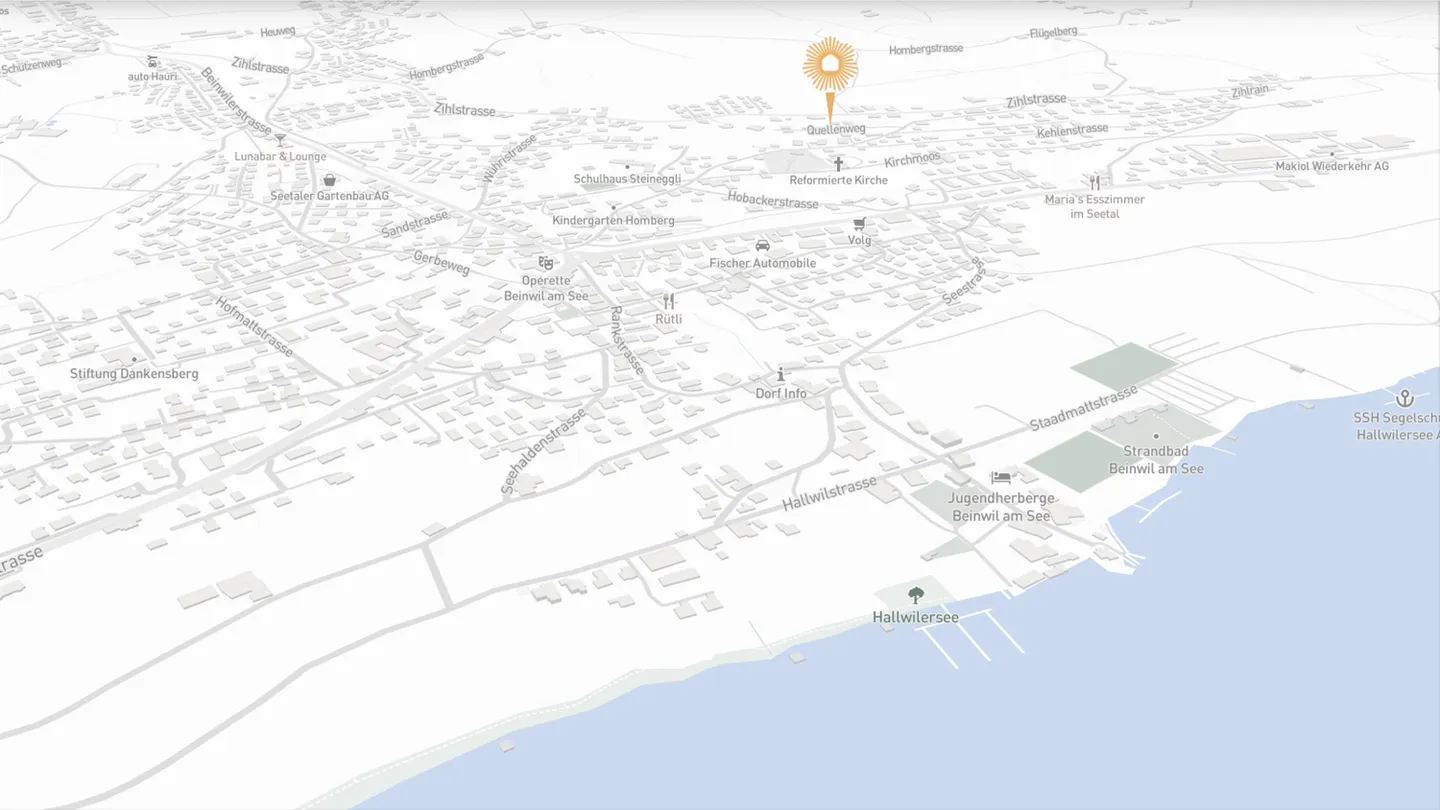
Task: Open the Strandbad Beinwil am See label
Action: [x=1156, y=460]
